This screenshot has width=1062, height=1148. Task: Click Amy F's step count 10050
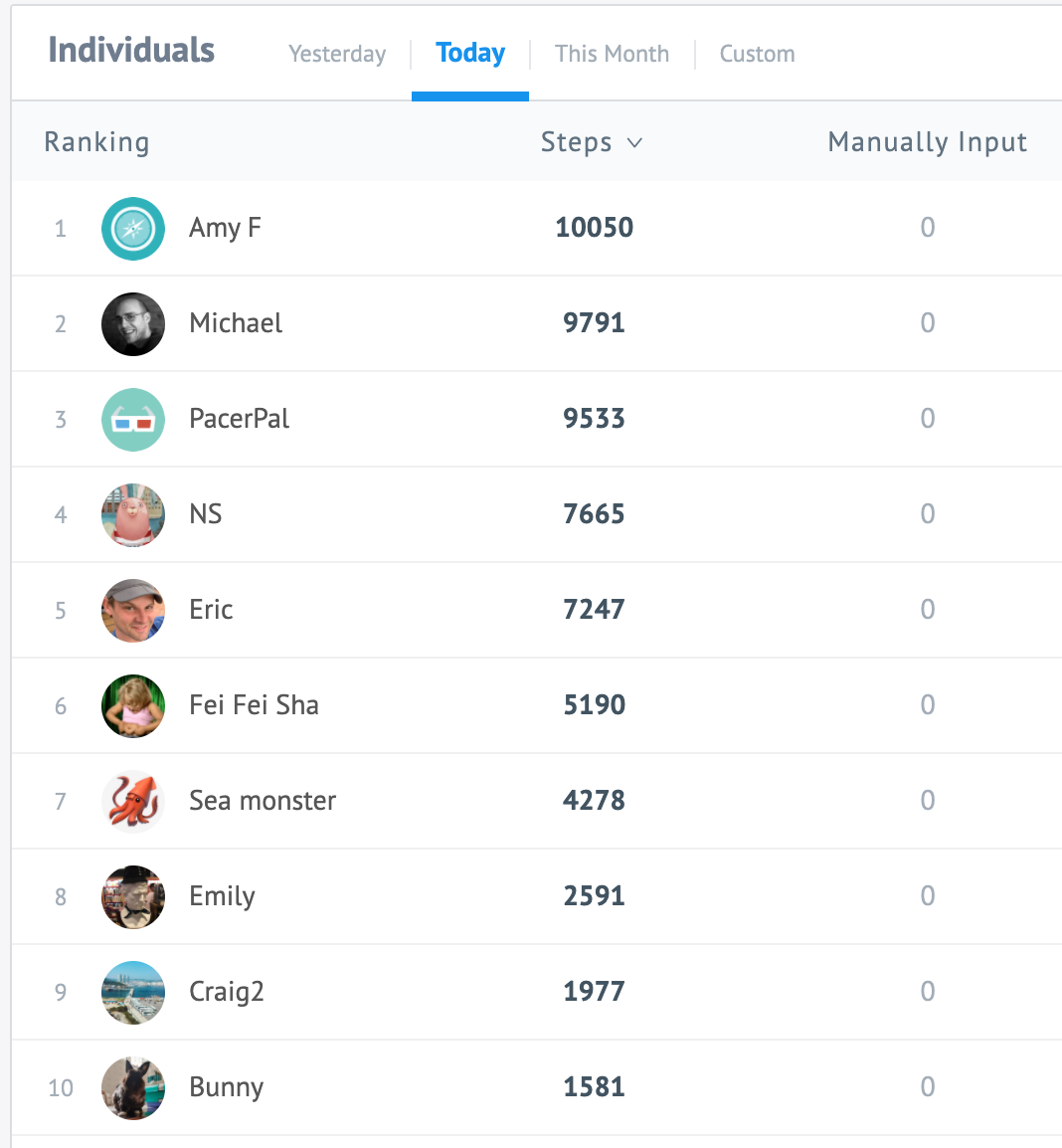click(x=595, y=228)
